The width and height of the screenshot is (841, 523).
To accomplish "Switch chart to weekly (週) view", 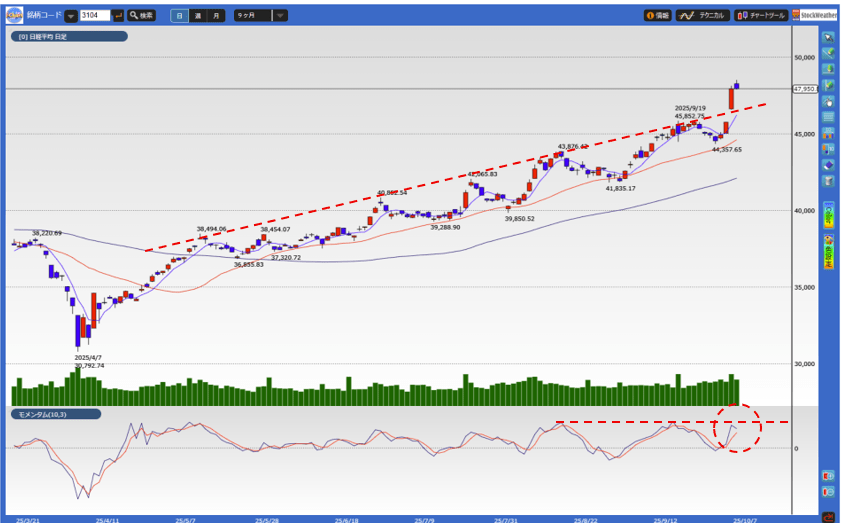I will pos(198,16).
